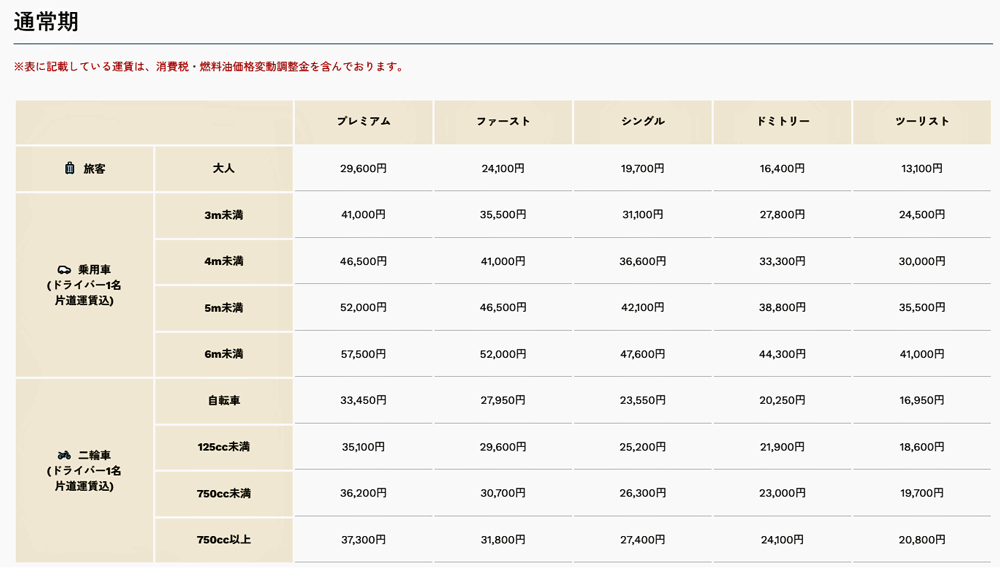Image resolution: width=1000 pixels, height=573 pixels.
Task: Click the motorcycle icon beside 二輪車
Action: click(64, 456)
